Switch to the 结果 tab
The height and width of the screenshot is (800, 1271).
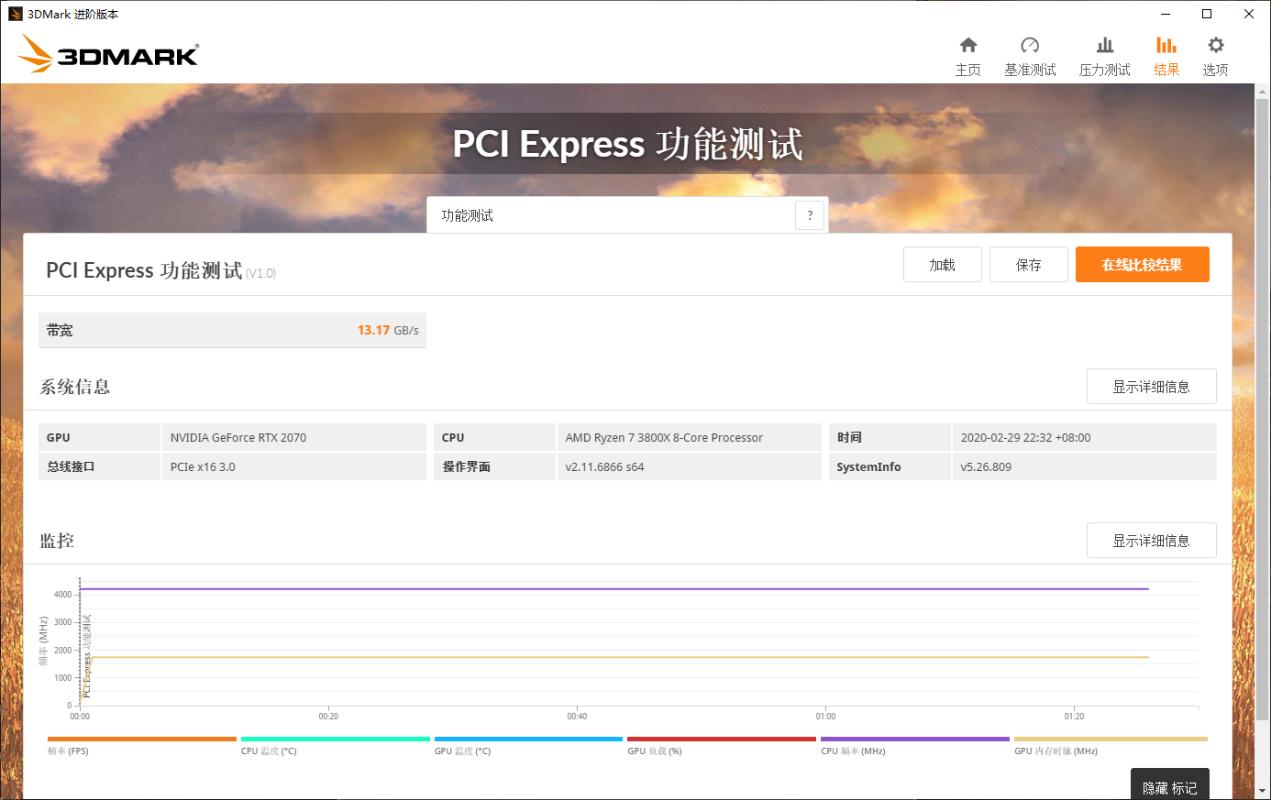pyautogui.click(x=1165, y=55)
